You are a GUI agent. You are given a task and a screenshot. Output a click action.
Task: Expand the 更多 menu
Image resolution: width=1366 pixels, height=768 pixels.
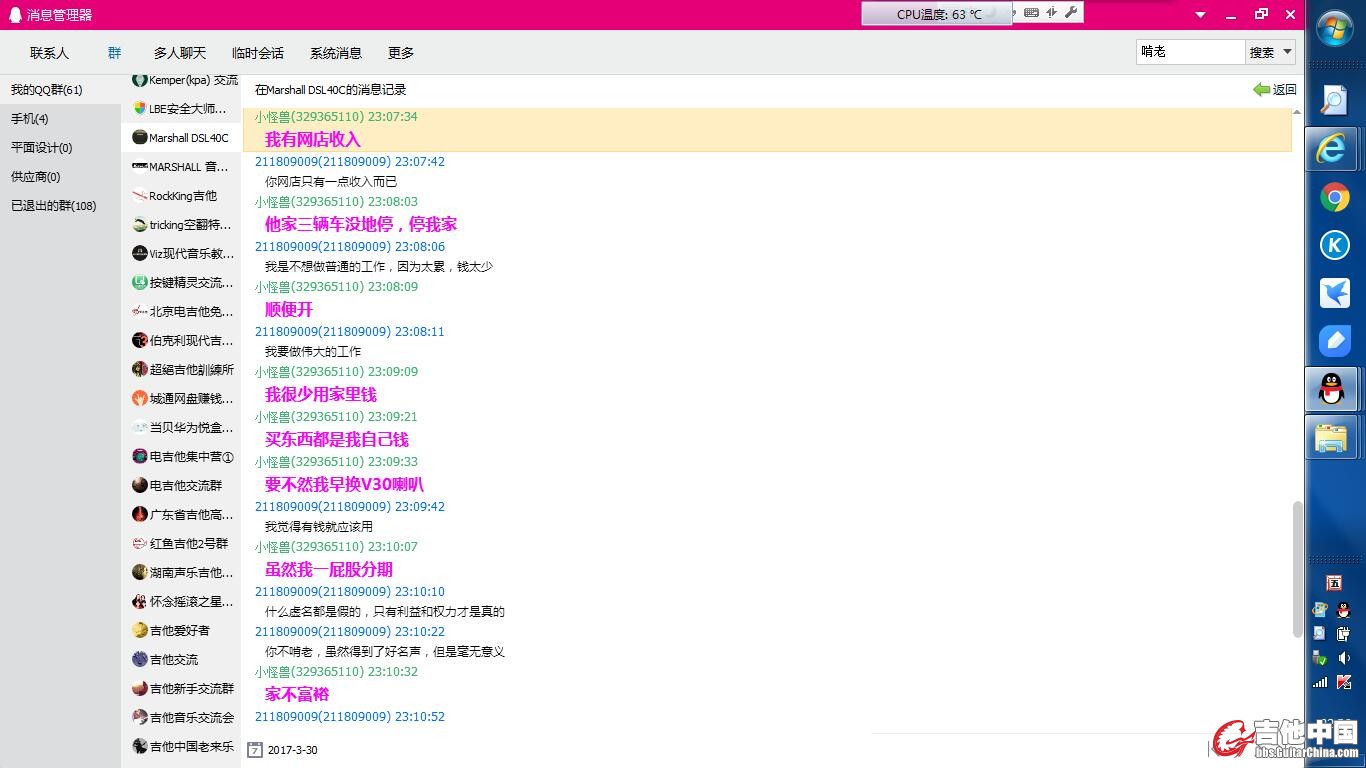401,53
